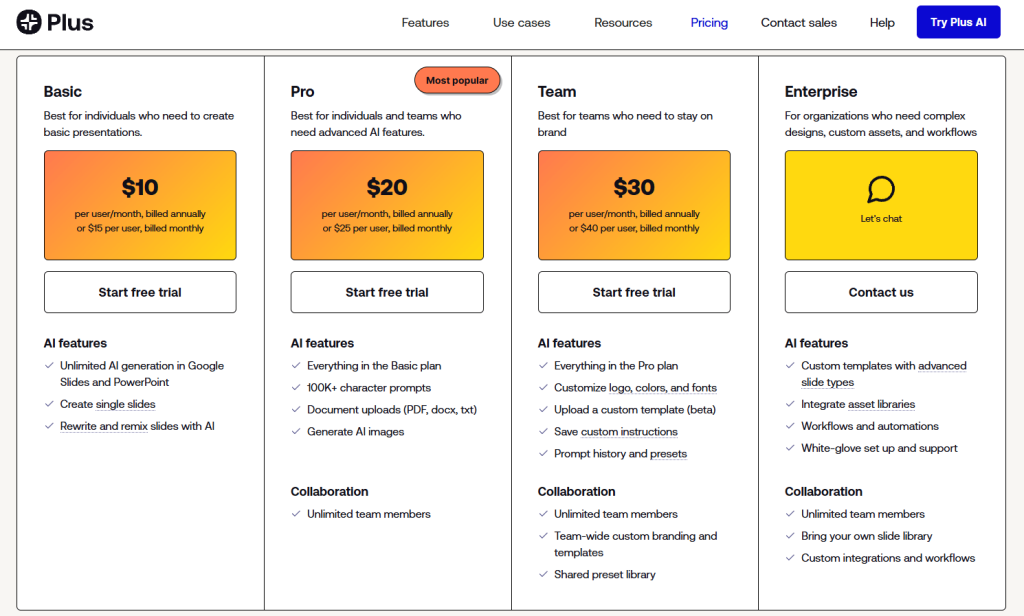The image size is (1024, 616).
Task: Open the Help navigation item
Action: point(882,23)
